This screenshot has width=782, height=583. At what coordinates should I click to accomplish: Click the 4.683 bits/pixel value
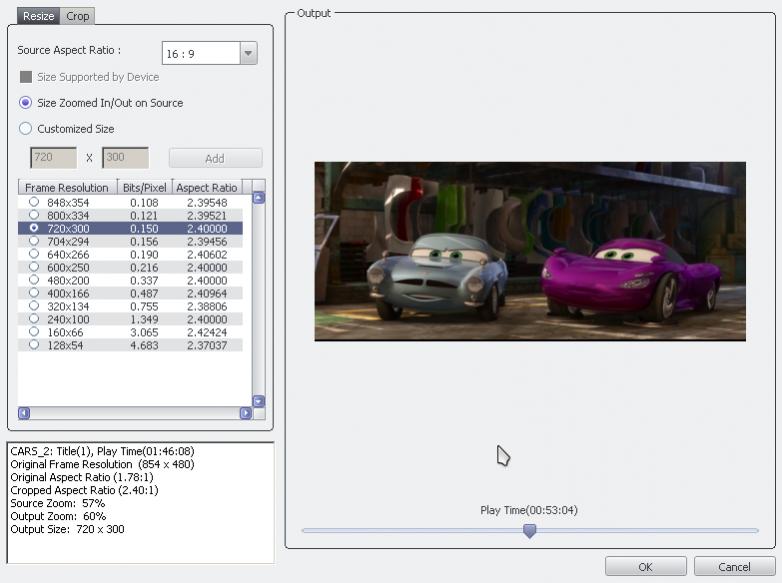click(x=144, y=345)
